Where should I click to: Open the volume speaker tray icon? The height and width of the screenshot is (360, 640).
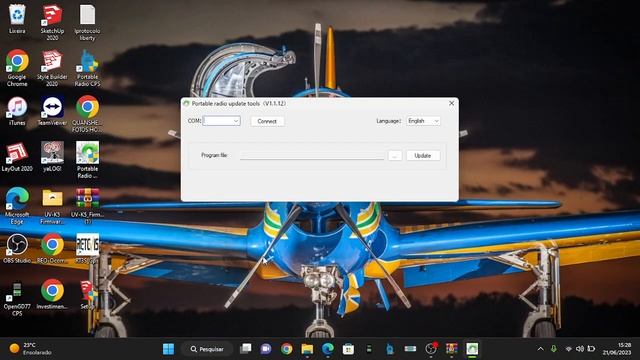(x=580, y=349)
